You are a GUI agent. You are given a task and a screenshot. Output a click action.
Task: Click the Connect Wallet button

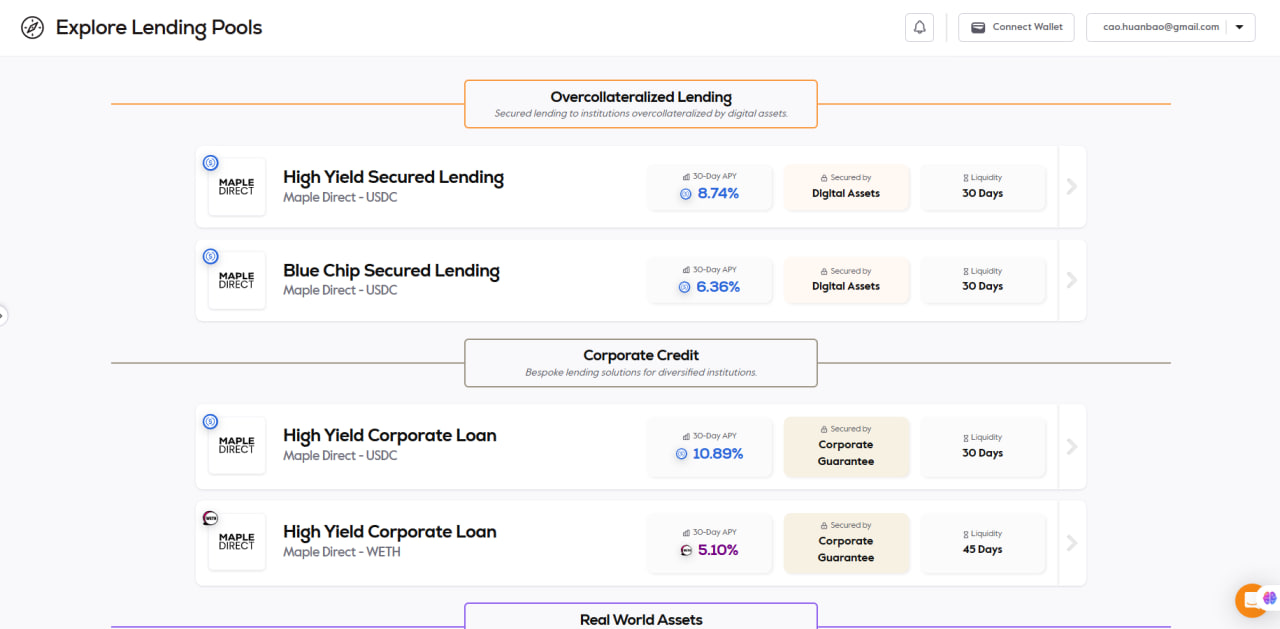point(1016,27)
